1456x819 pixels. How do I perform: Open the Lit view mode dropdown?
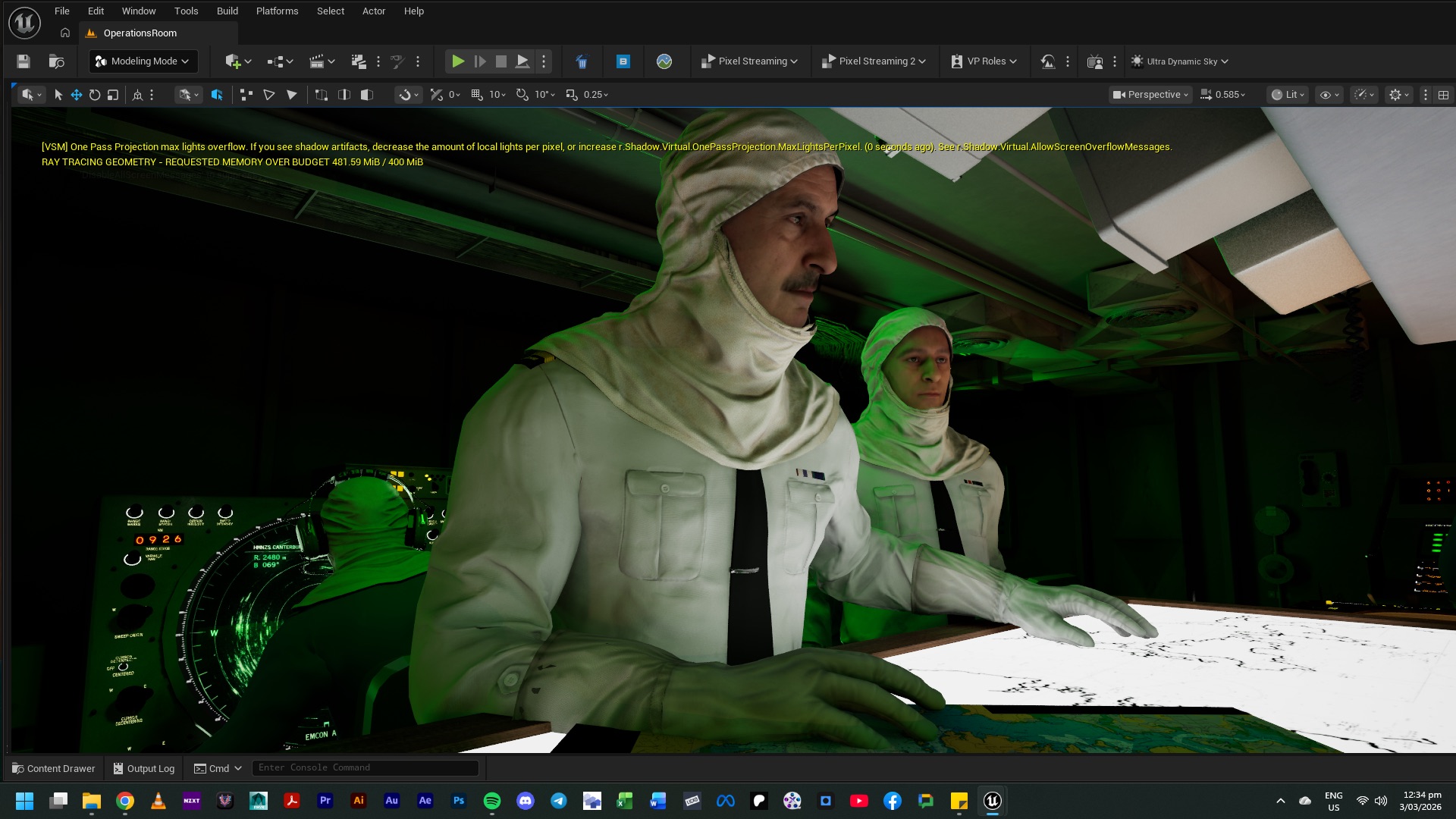click(1288, 95)
